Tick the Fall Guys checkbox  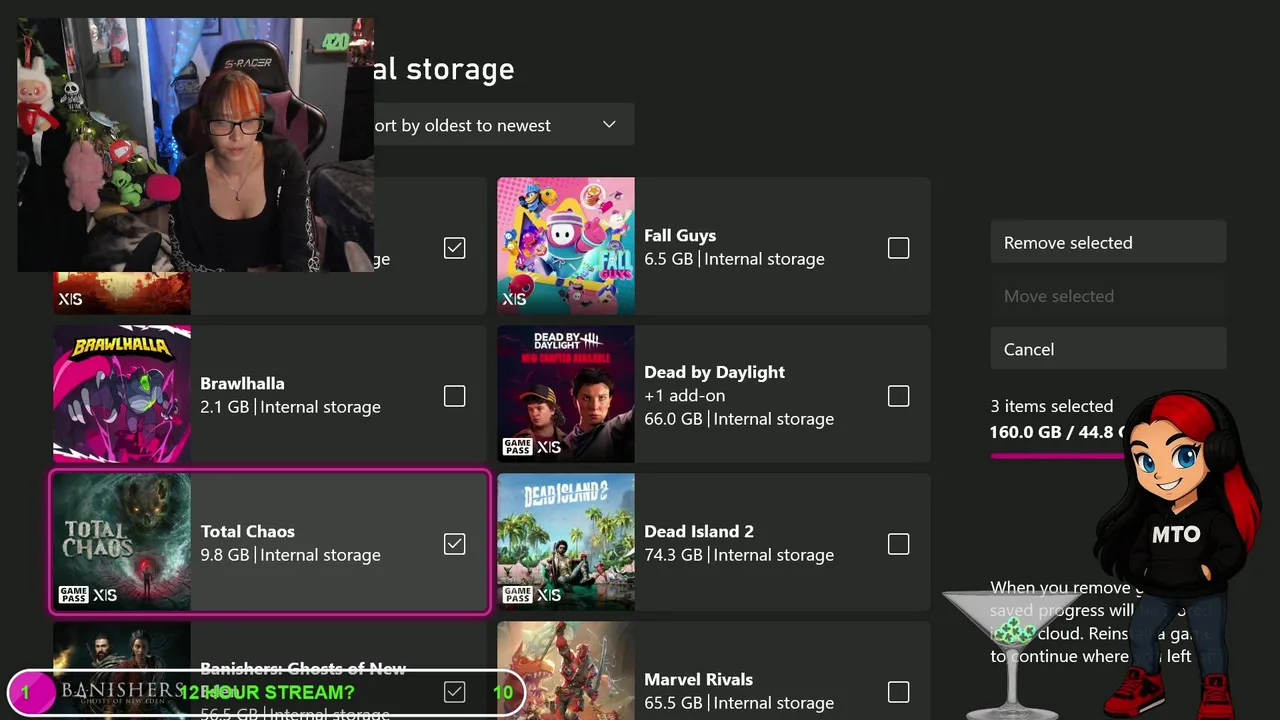899,248
